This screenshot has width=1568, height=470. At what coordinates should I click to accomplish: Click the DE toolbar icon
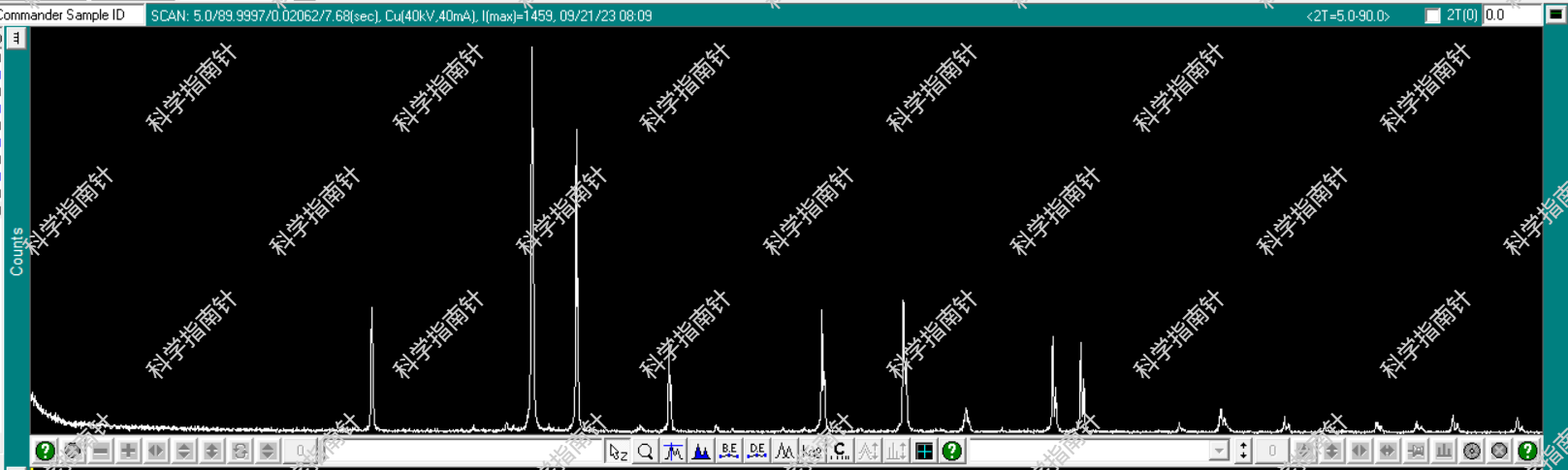757,452
